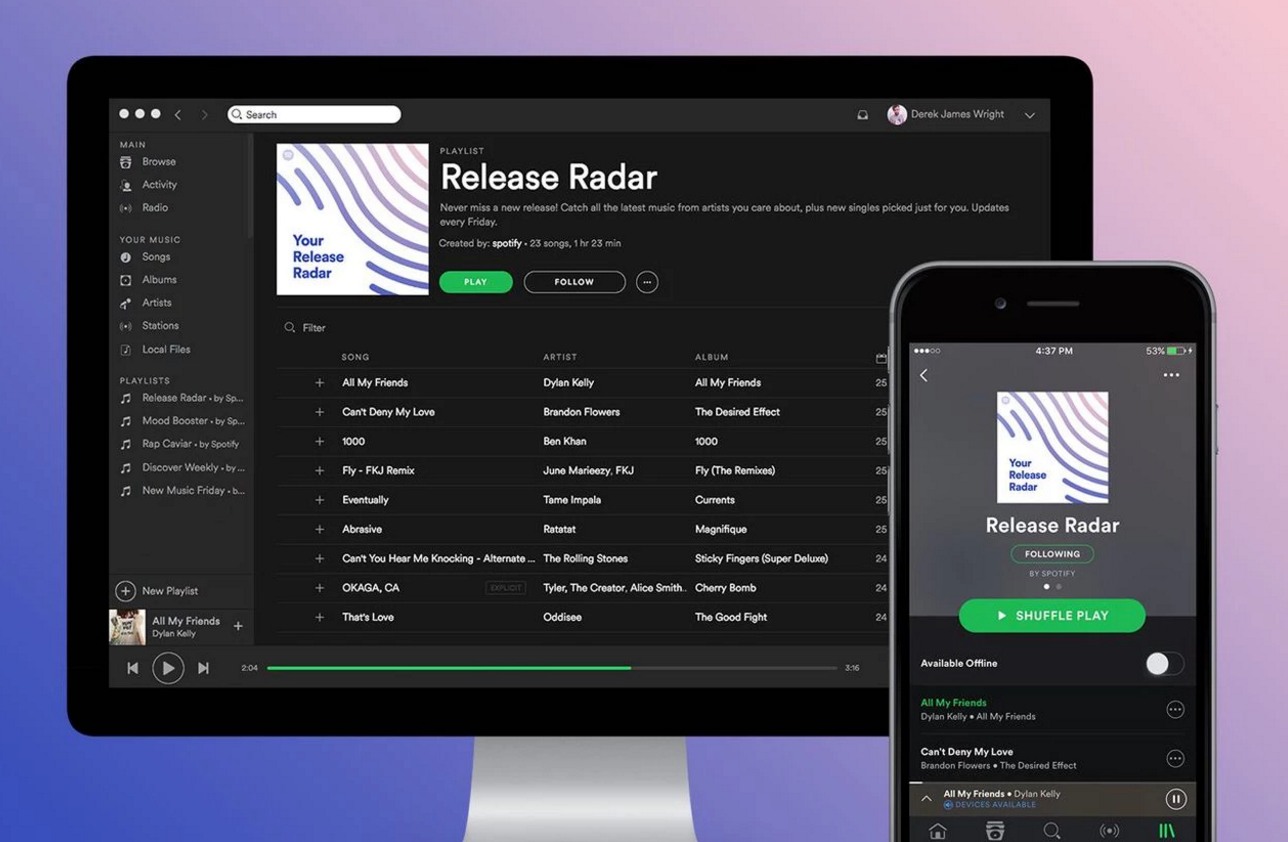Open the spotify creator link under the description
The image size is (1288, 842).
(507, 243)
